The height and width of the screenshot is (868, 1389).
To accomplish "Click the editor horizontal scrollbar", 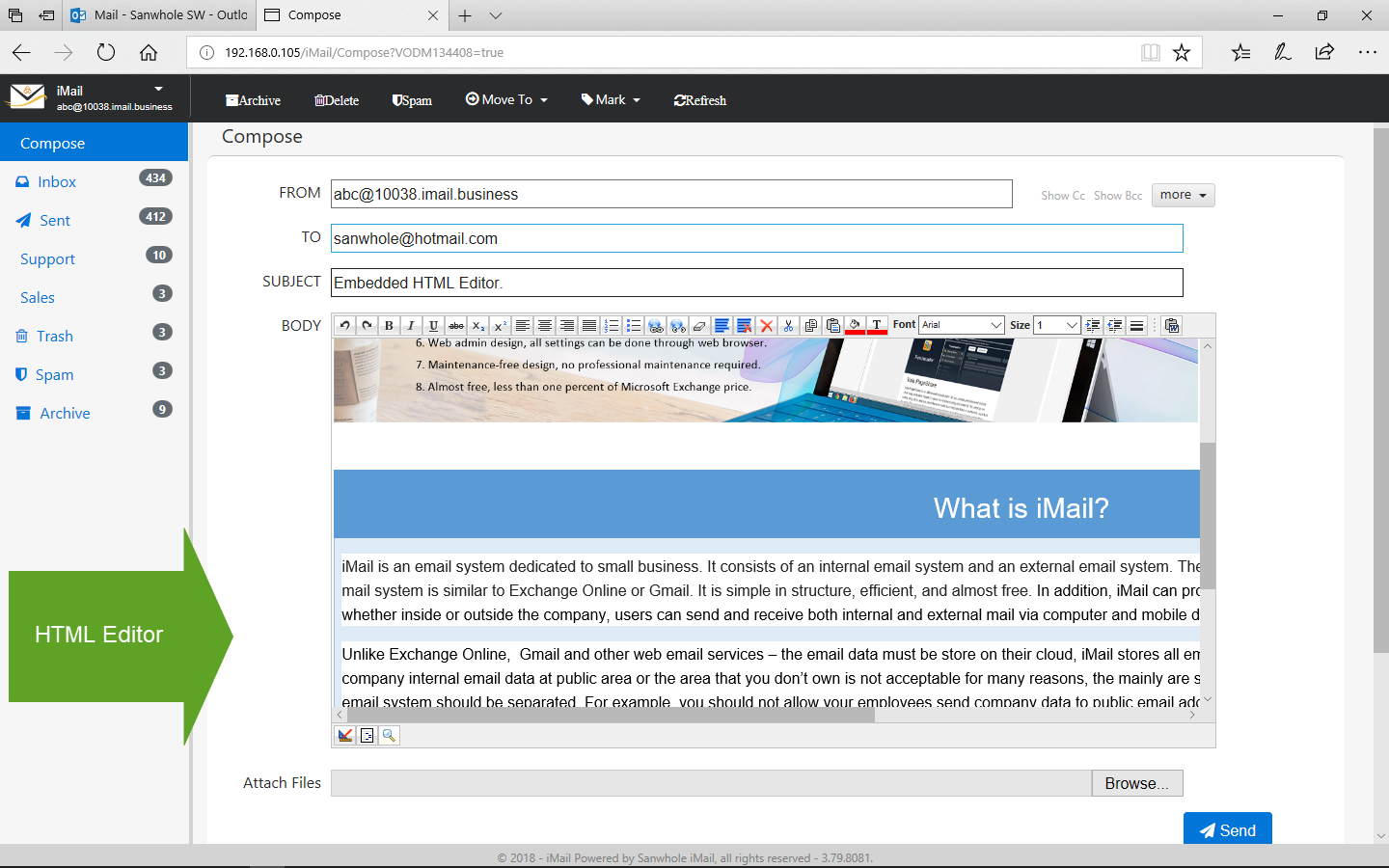I will click(x=609, y=715).
